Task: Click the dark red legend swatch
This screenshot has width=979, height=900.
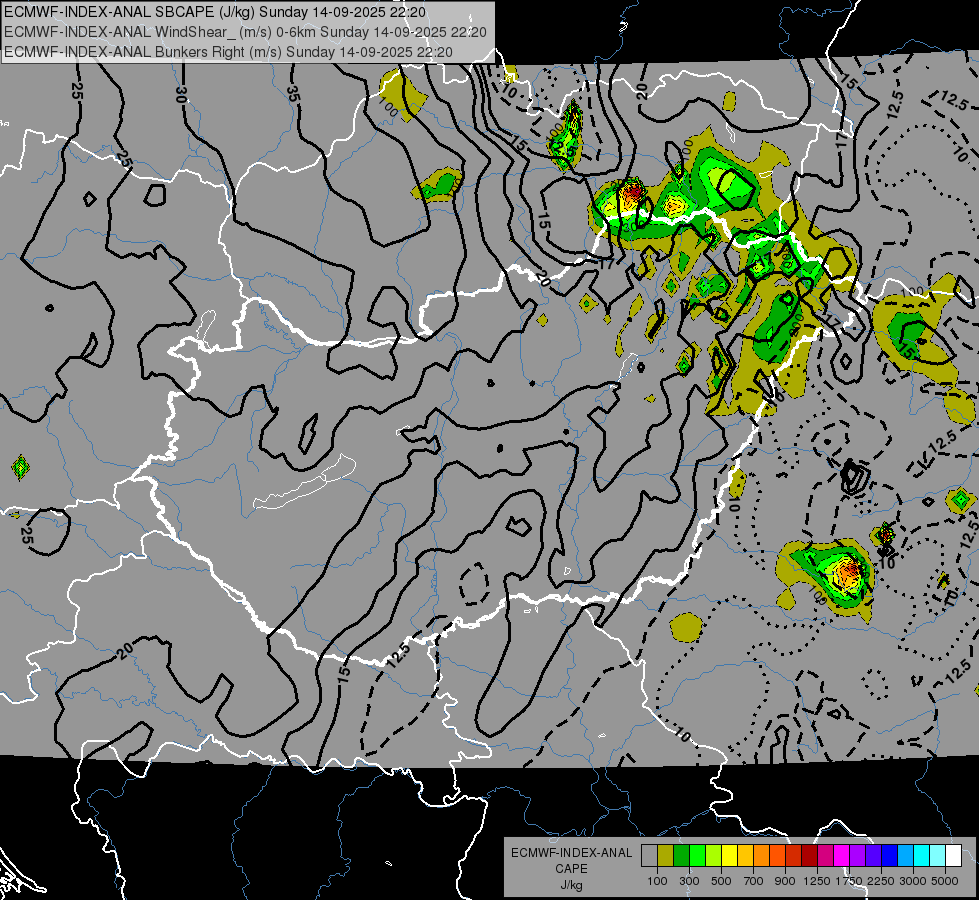Action: pyautogui.click(x=809, y=856)
